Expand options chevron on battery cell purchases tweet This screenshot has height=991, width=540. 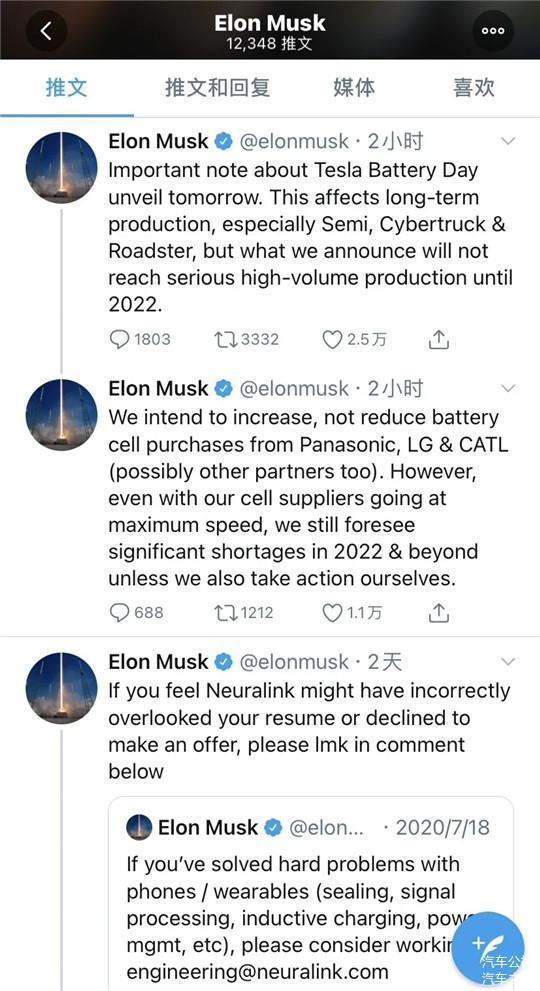[x=508, y=387]
